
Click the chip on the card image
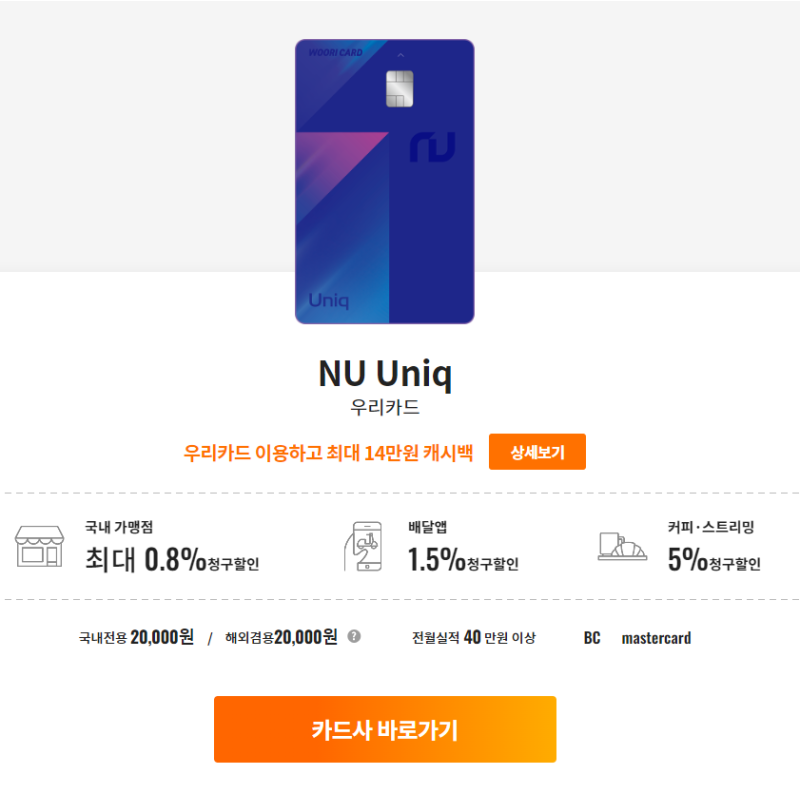click(399, 89)
